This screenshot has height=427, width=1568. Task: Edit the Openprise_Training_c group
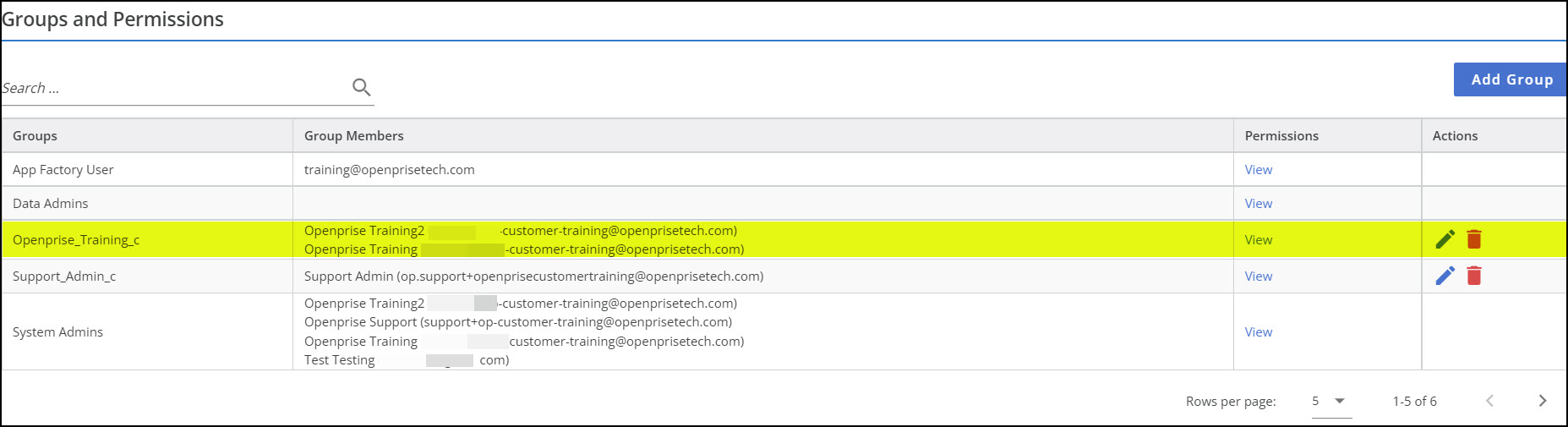tap(1445, 239)
